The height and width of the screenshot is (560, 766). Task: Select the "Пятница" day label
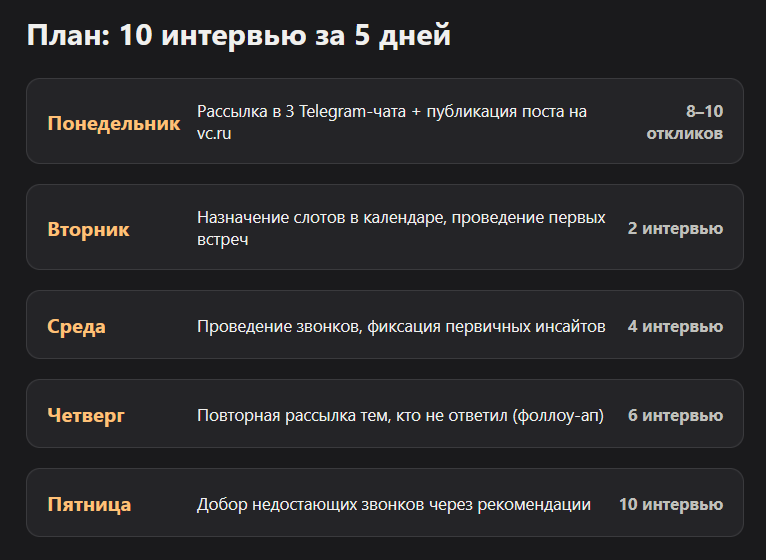click(89, 504)
